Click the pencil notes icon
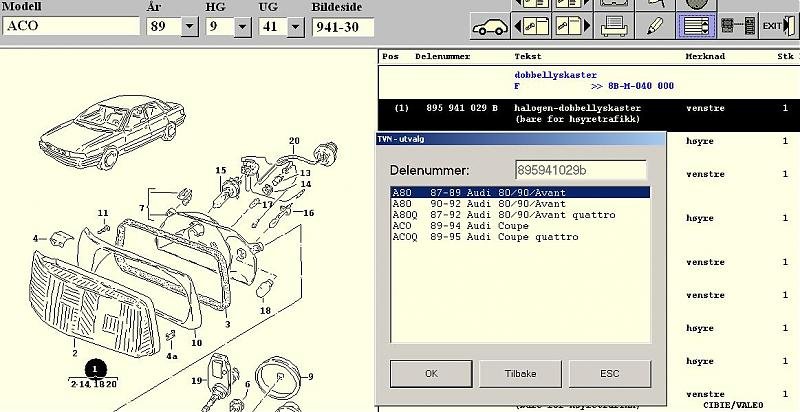Screen dimensions: 800x412 (x=655, y=25)
